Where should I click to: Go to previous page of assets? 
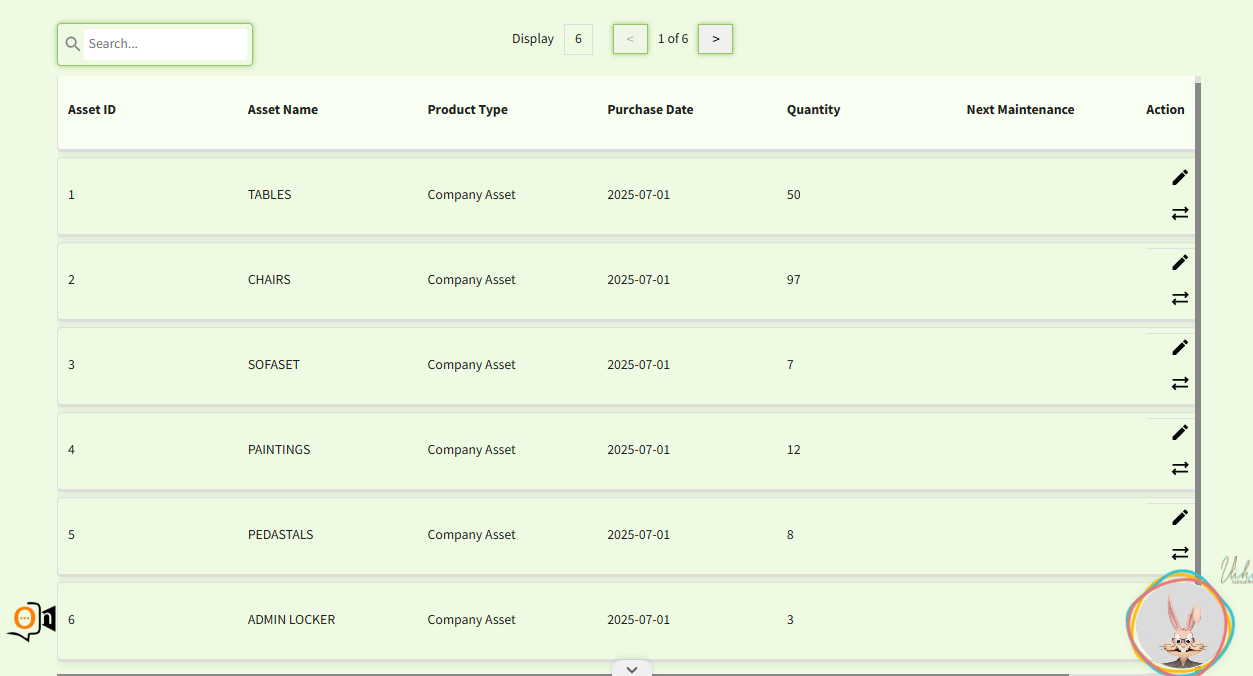[x=630, y=39]
